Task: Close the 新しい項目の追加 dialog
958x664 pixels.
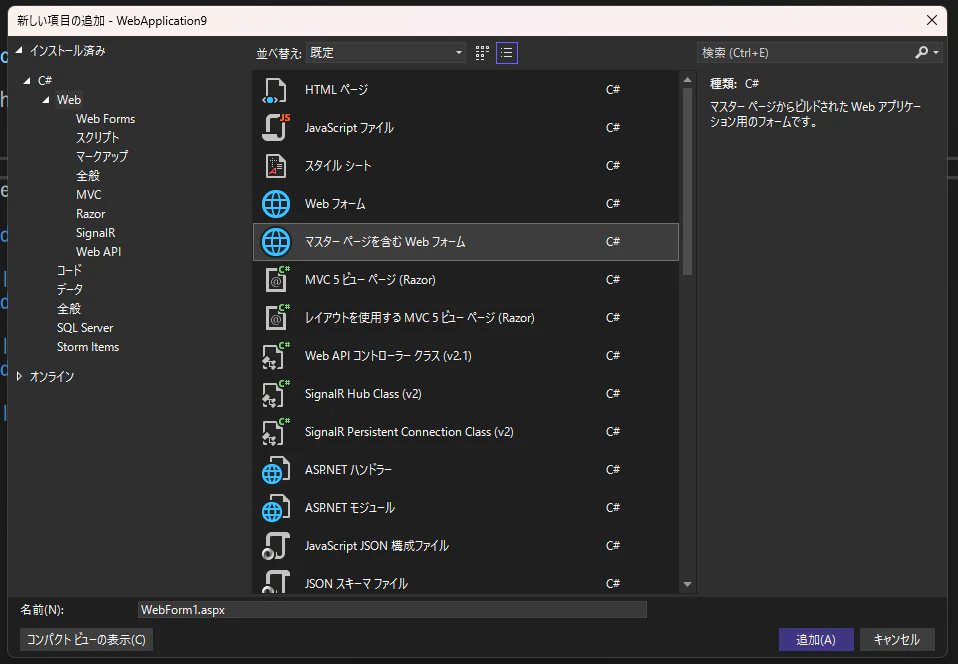Action: 932,20
